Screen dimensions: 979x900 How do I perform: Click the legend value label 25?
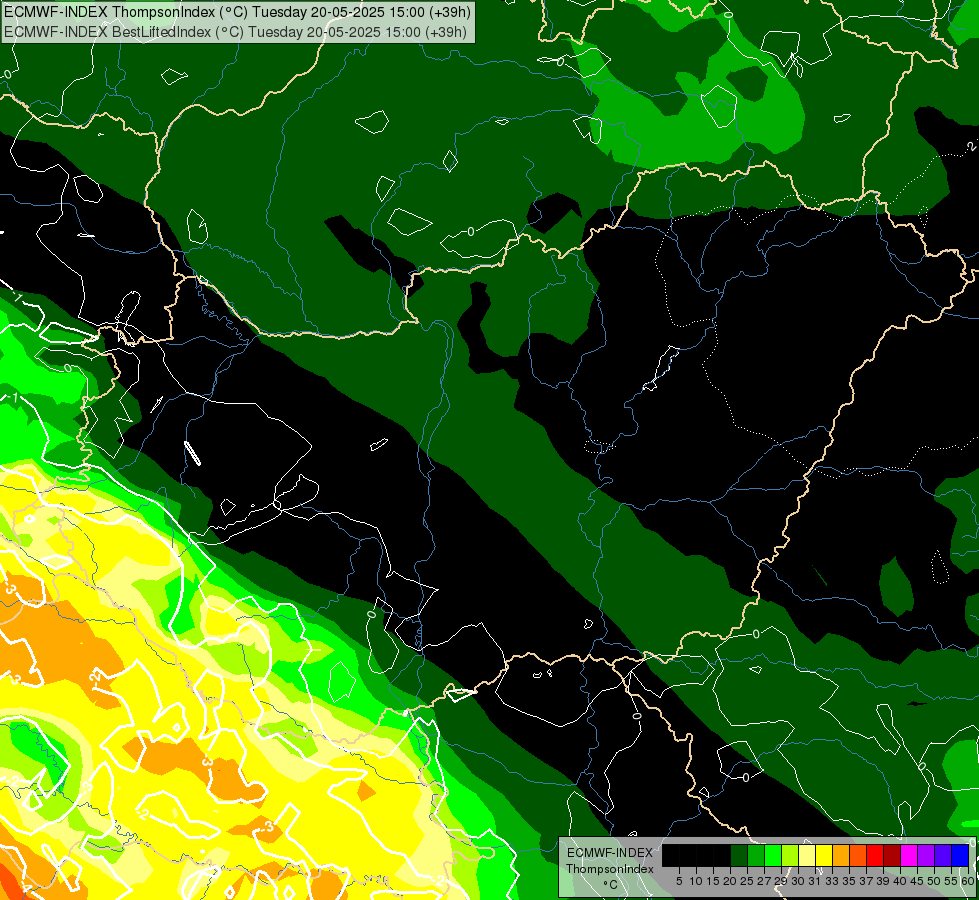pos(747,881)
